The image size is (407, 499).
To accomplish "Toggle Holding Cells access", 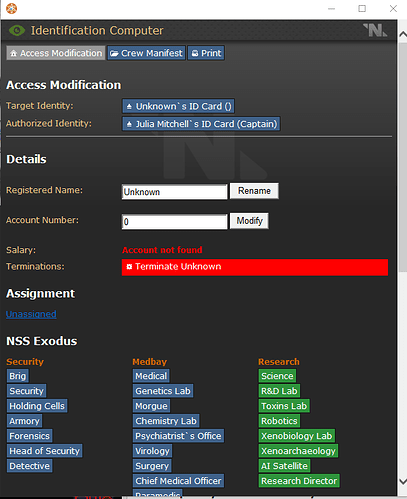I will (37, 406).
